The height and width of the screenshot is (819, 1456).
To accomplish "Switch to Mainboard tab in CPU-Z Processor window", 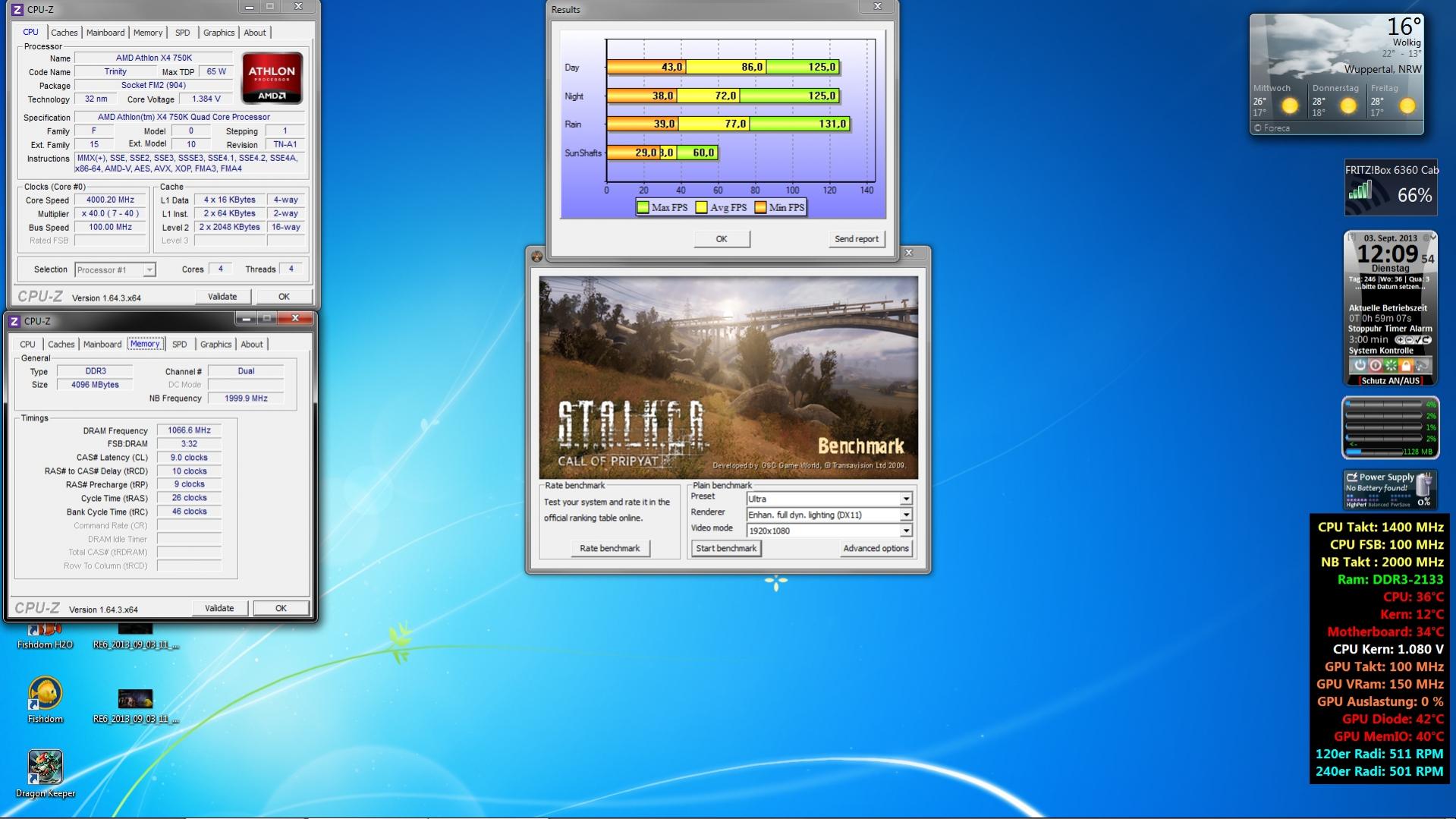I will pyautogui.click(x=105, y=33).
